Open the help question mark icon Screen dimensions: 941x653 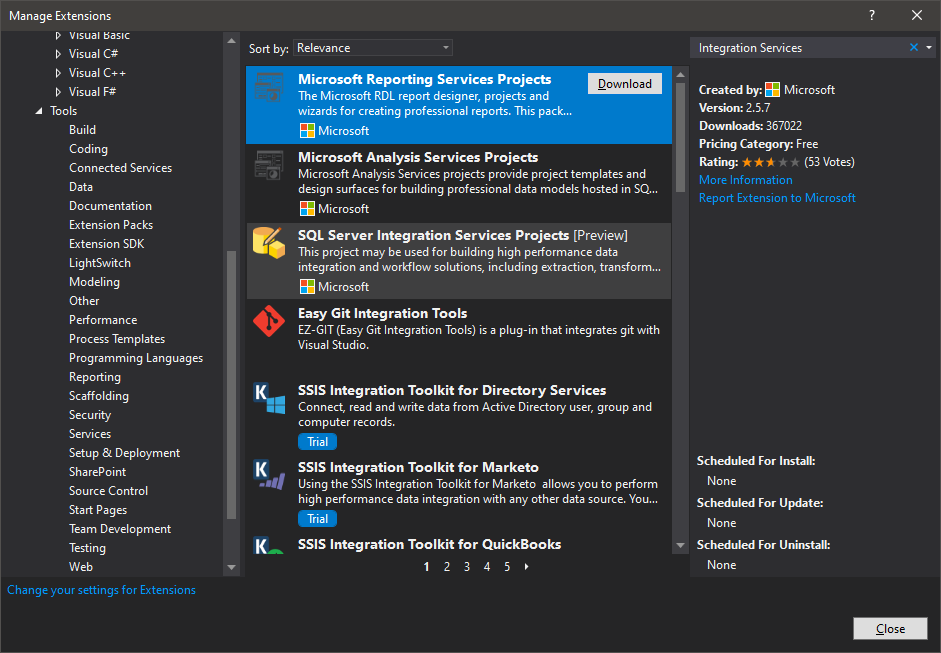[872, 15]
